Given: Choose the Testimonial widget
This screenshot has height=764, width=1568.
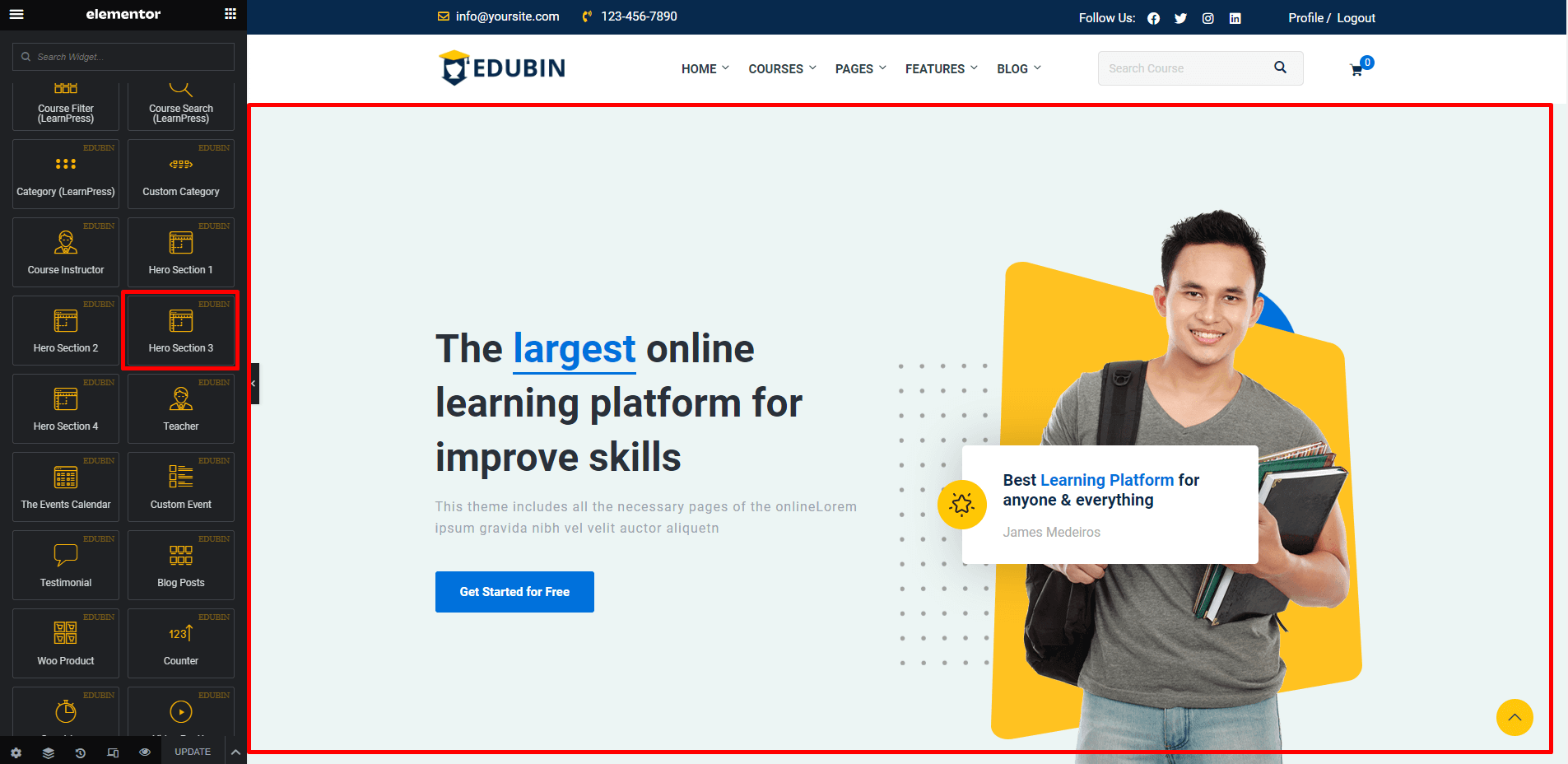Looking at the screenshot, I should pyautogui.click(x=66, y=565).
